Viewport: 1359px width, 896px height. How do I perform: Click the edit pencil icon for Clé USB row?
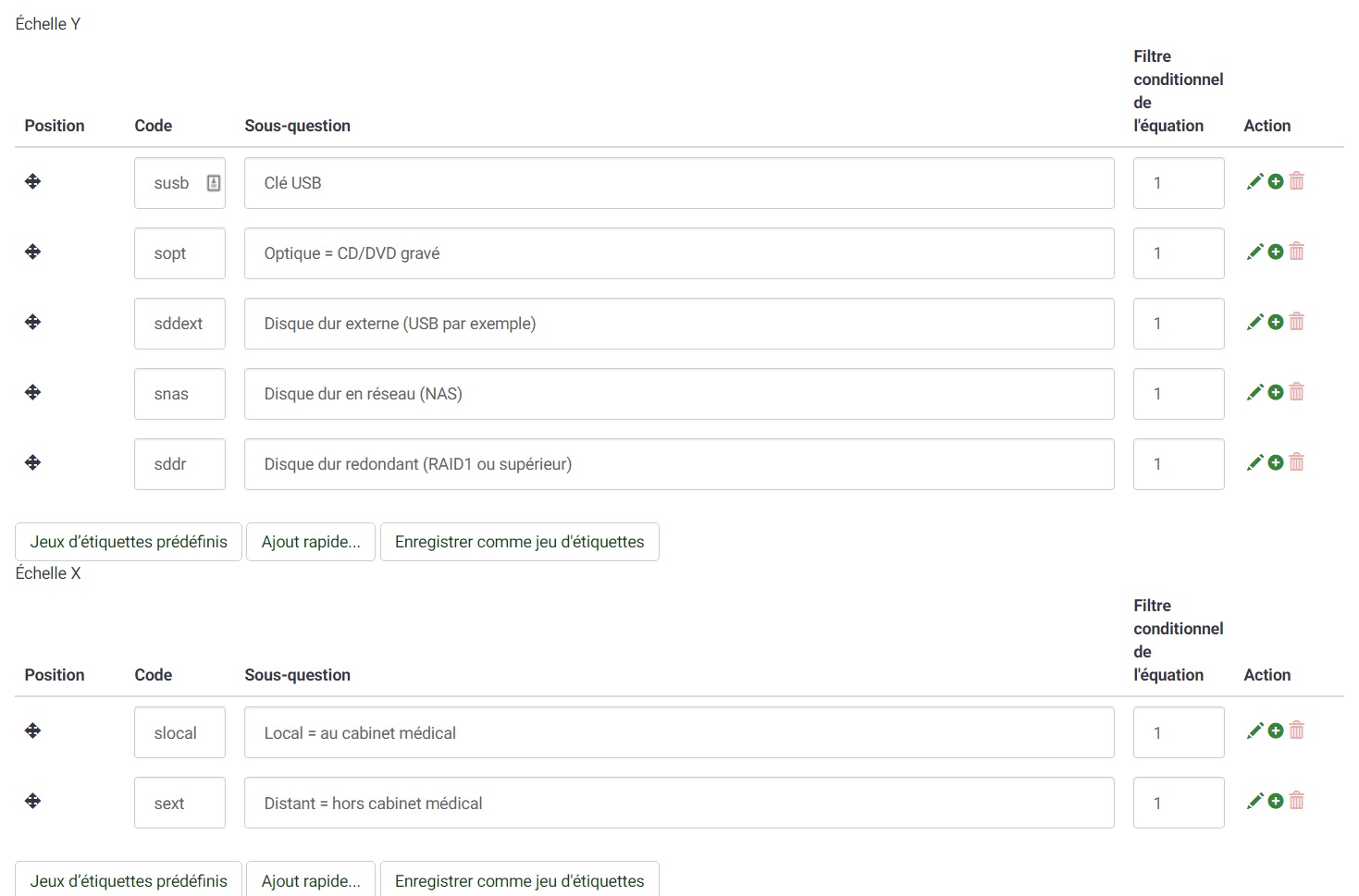pos(1254,182)
